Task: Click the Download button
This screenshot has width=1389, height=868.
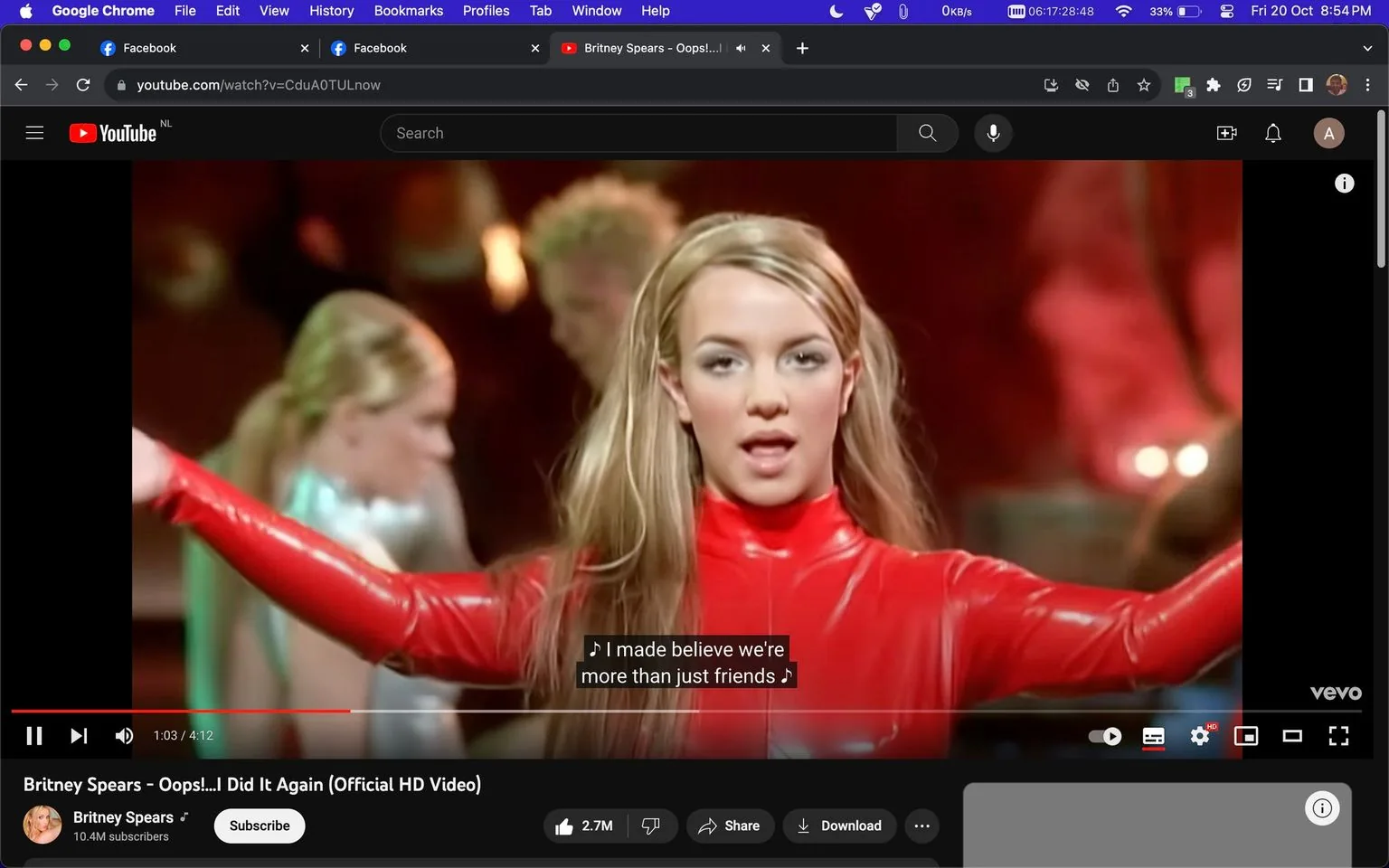Action: point(839,826)
